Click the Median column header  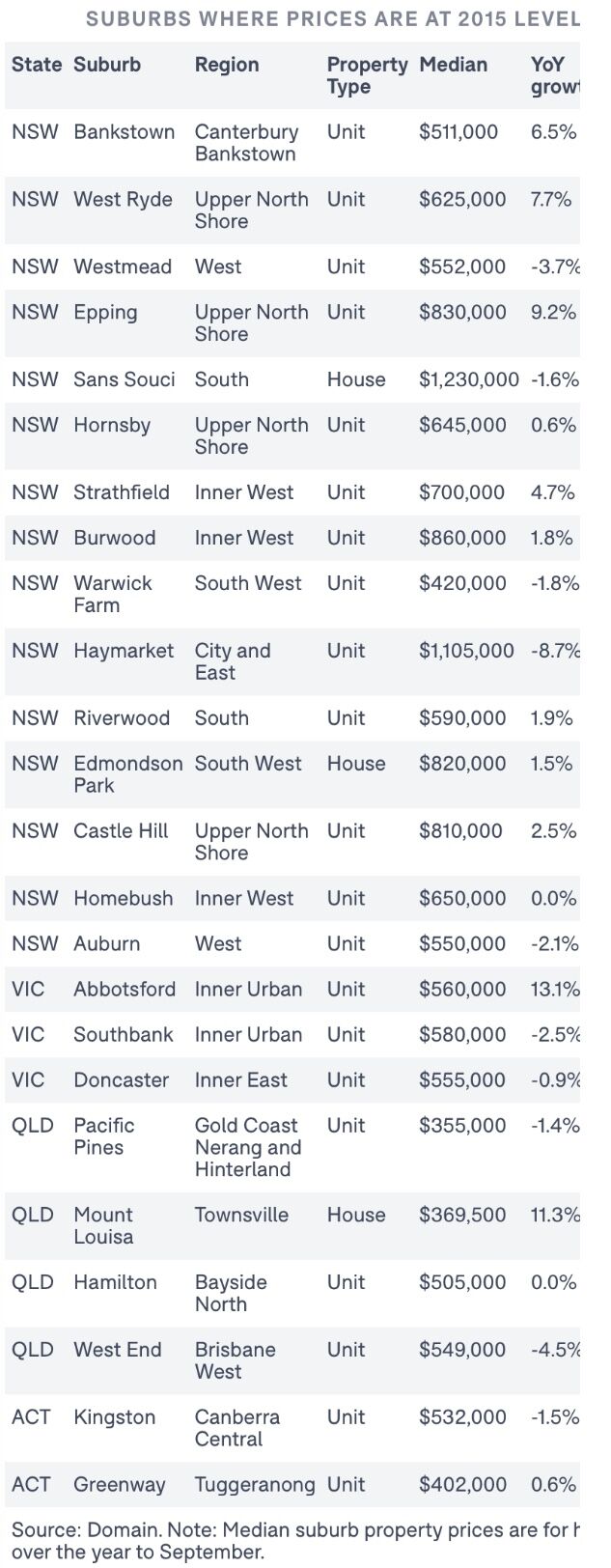click(453, 65)
